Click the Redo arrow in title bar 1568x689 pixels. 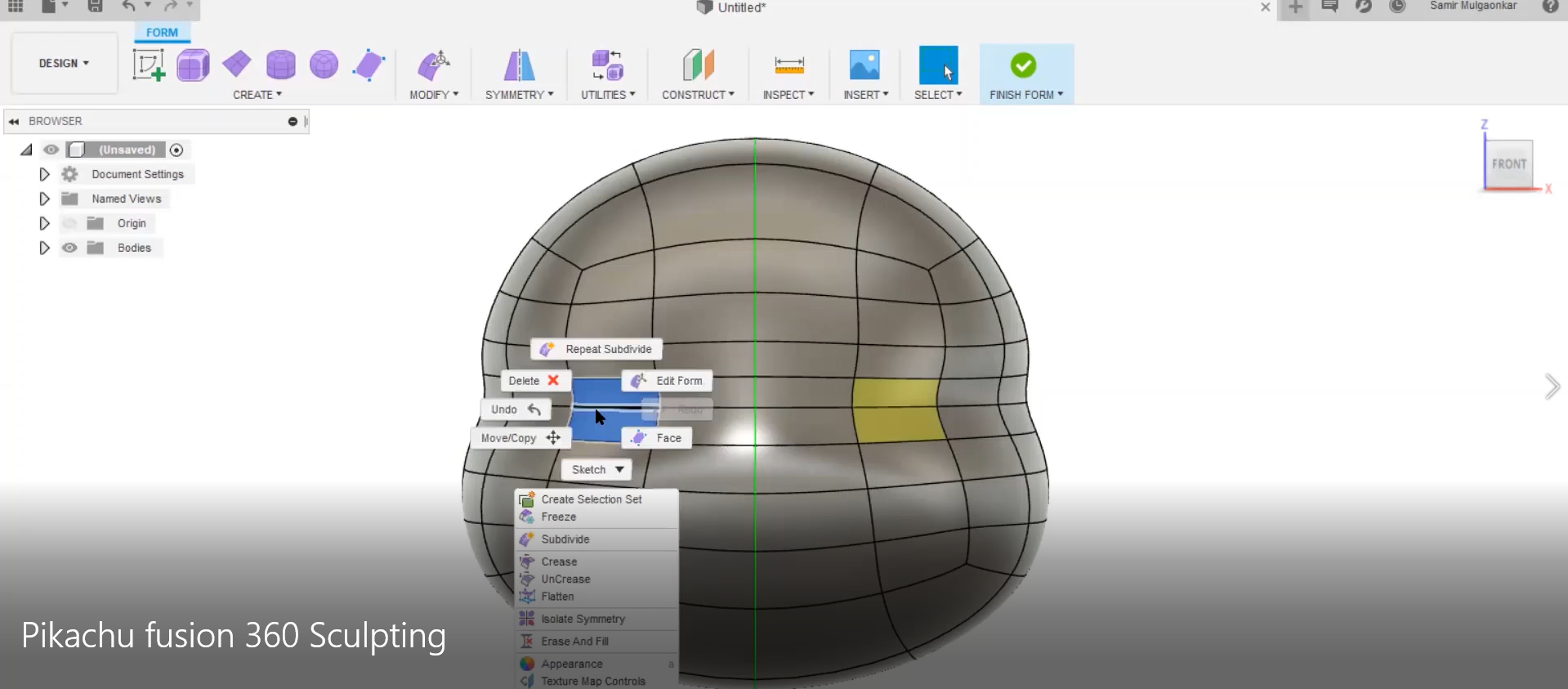coord(171,7)
